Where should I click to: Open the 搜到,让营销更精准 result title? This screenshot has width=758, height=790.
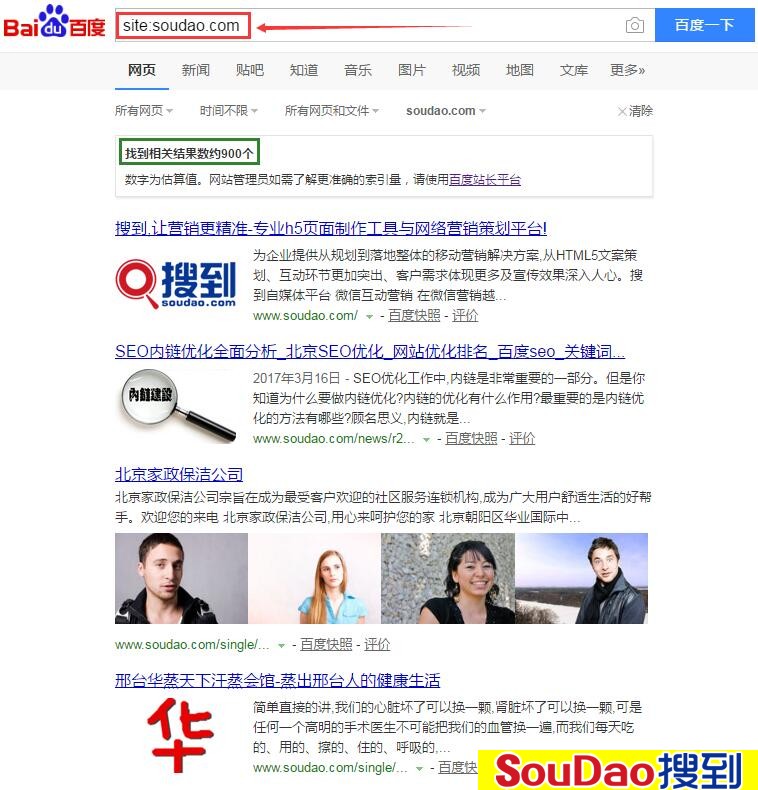331,228
